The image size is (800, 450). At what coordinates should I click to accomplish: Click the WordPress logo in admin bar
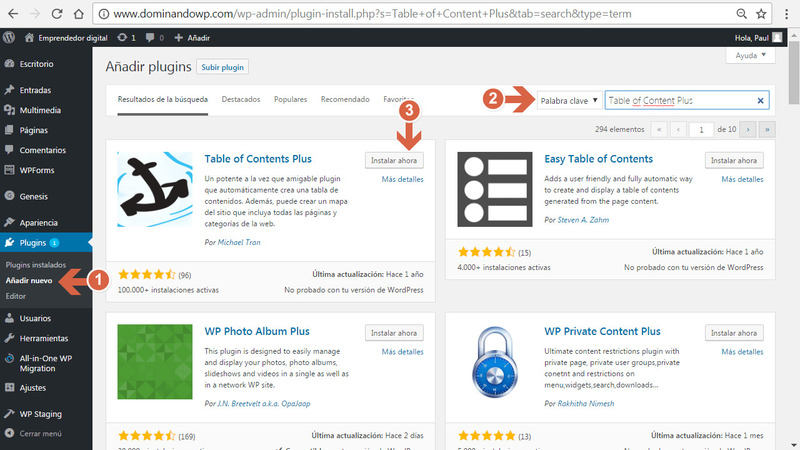coord(9,37)
